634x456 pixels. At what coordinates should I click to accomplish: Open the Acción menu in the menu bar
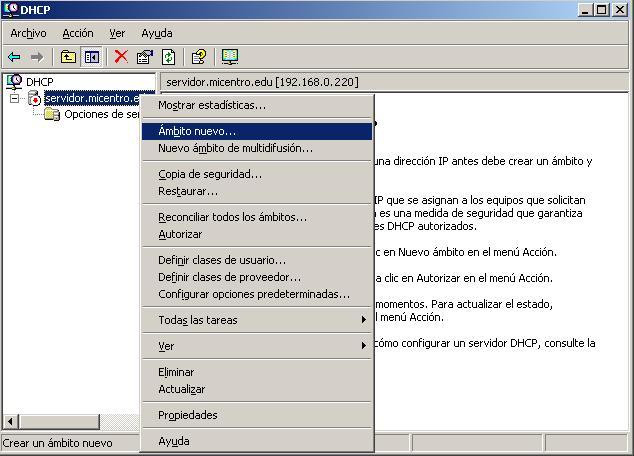point(77,33)
